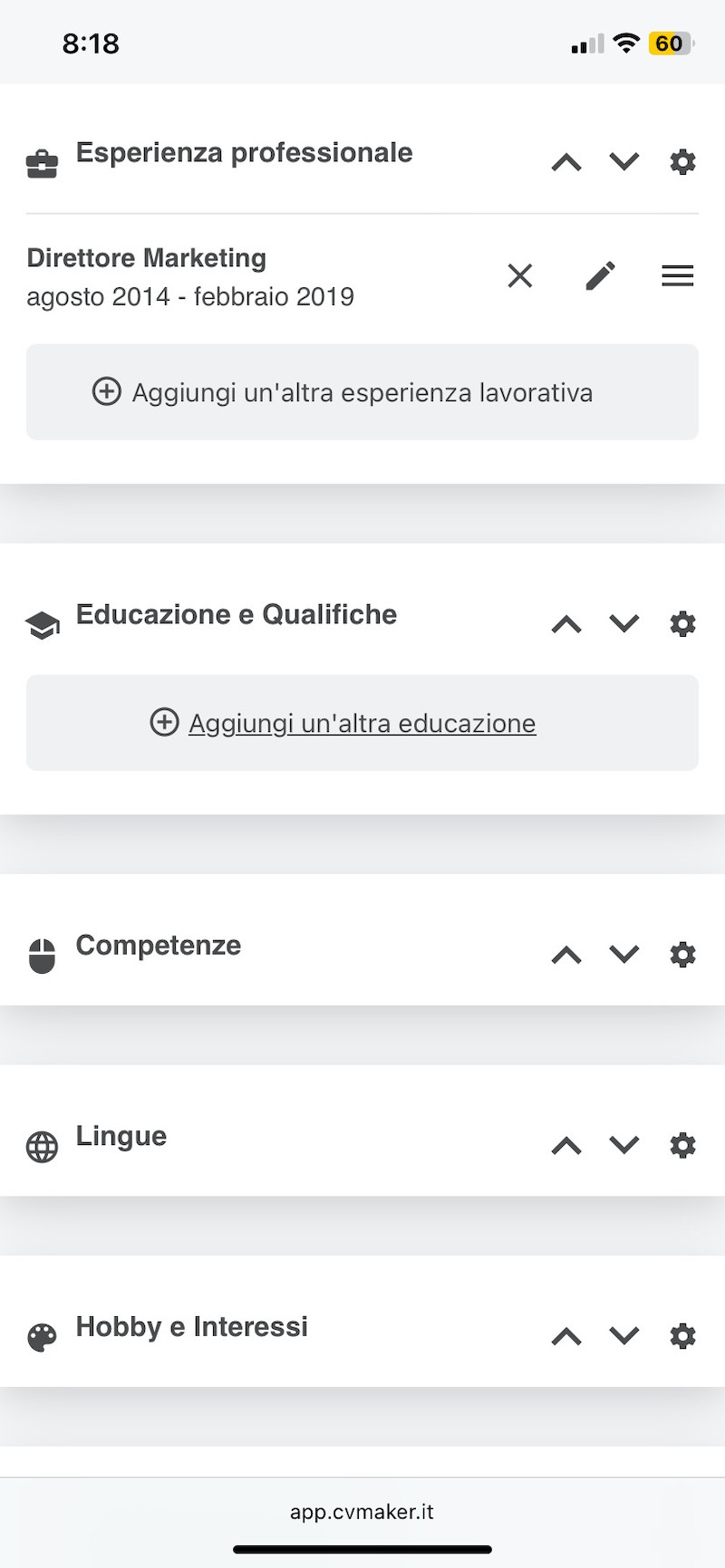Open settings gear for Lingue section
725x1568 pixels.
[x=682, y=1146]
